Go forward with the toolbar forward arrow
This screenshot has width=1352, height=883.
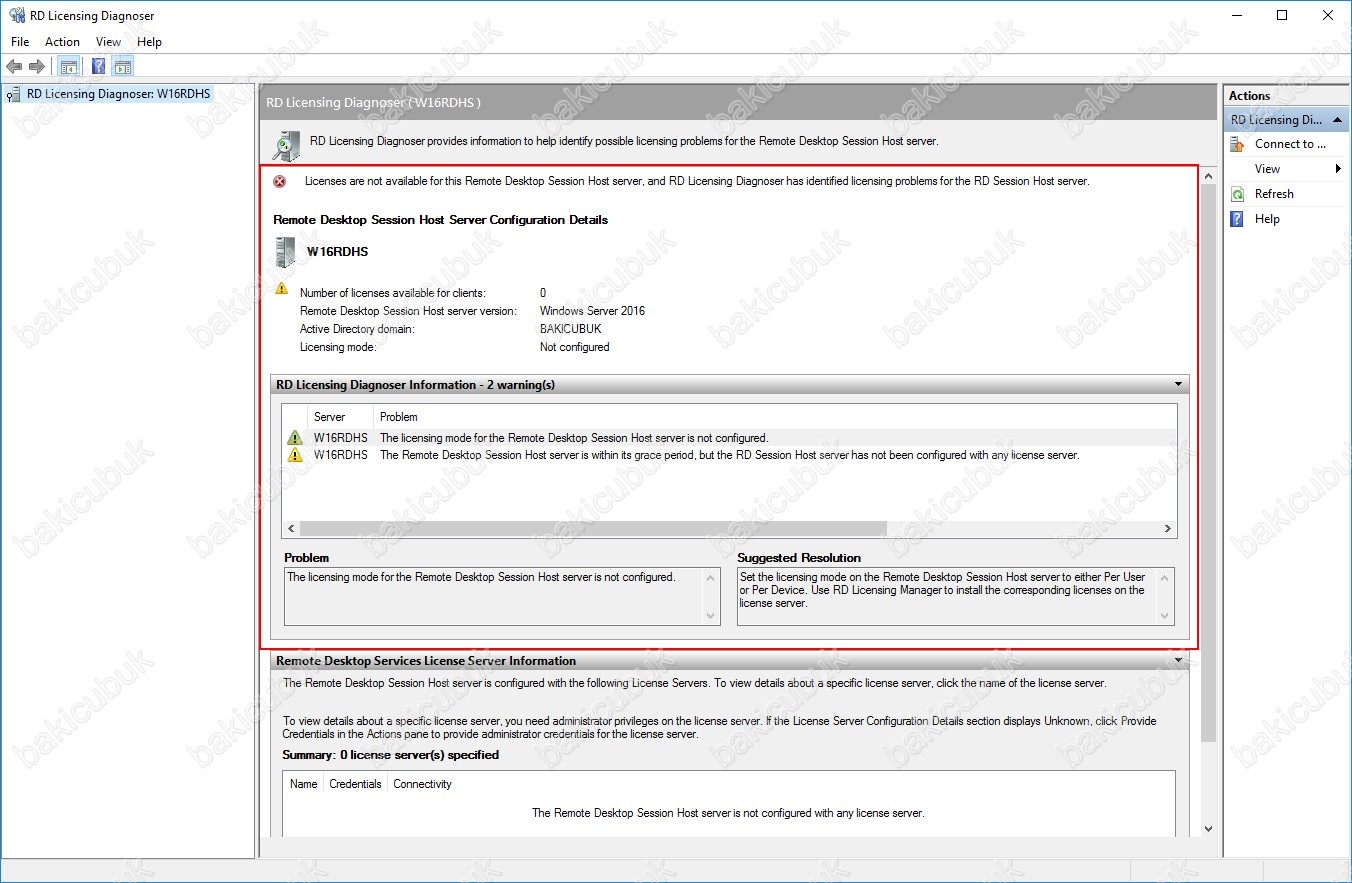pyautogui.click(x=37, y=66)
